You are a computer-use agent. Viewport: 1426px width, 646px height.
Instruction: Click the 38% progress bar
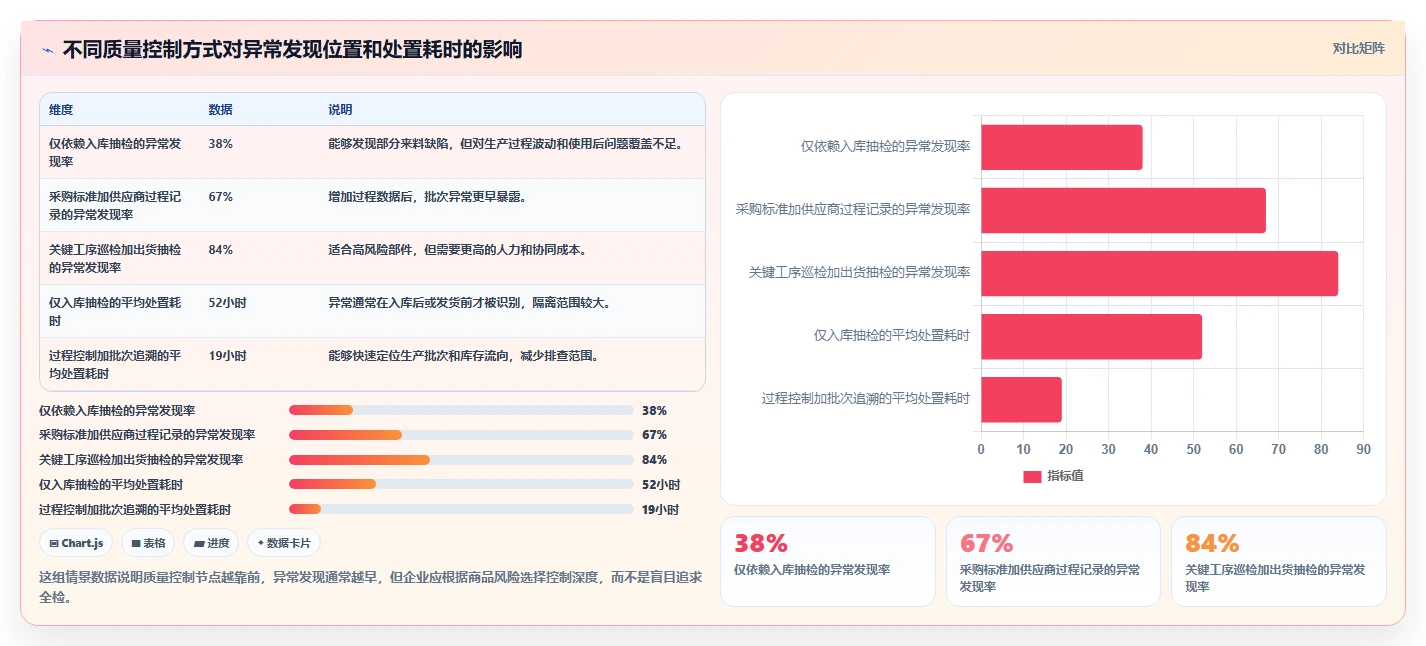461,410
